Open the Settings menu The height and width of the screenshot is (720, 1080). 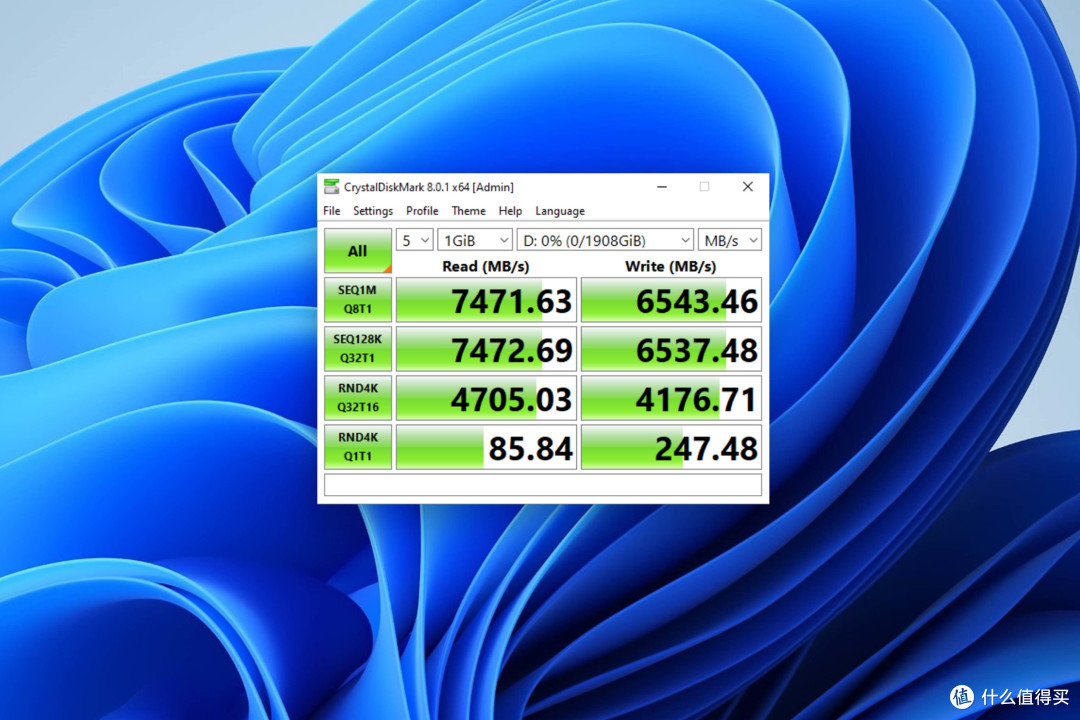click(373, 211)
